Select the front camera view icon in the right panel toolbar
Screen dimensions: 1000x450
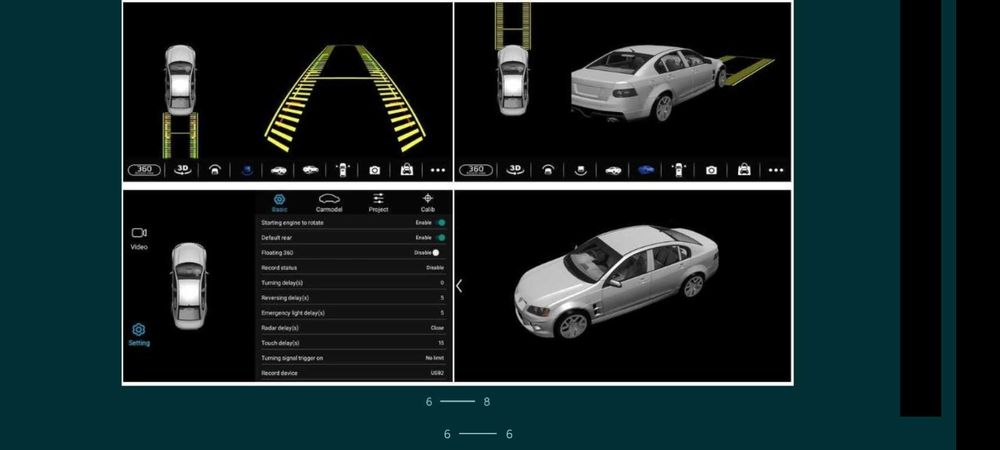548,170
